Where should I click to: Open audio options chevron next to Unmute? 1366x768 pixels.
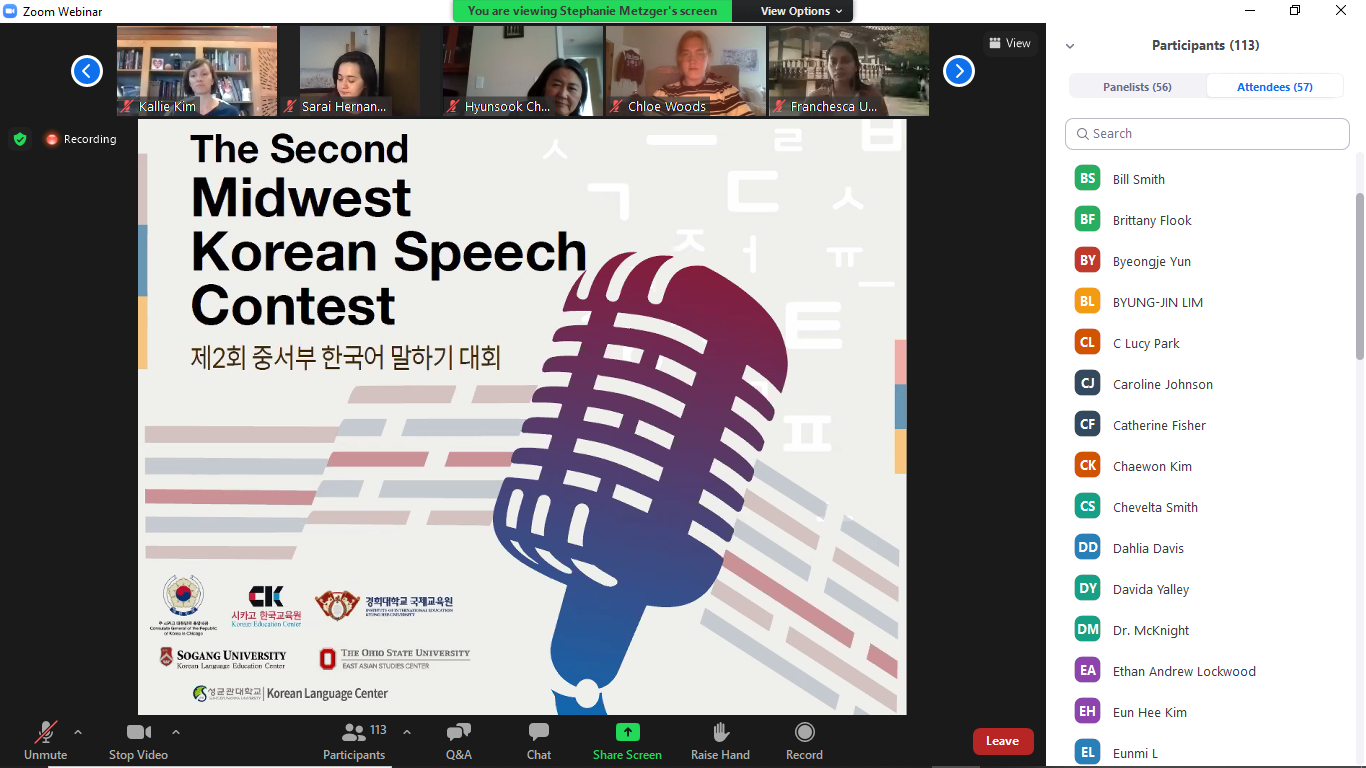click(x=77, y=730)
